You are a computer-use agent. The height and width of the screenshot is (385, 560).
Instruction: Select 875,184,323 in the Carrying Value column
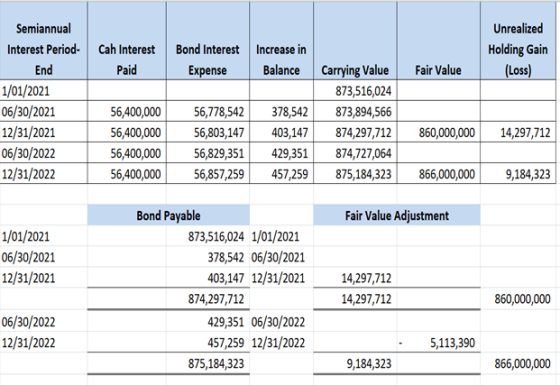click(x=355, y=174)
